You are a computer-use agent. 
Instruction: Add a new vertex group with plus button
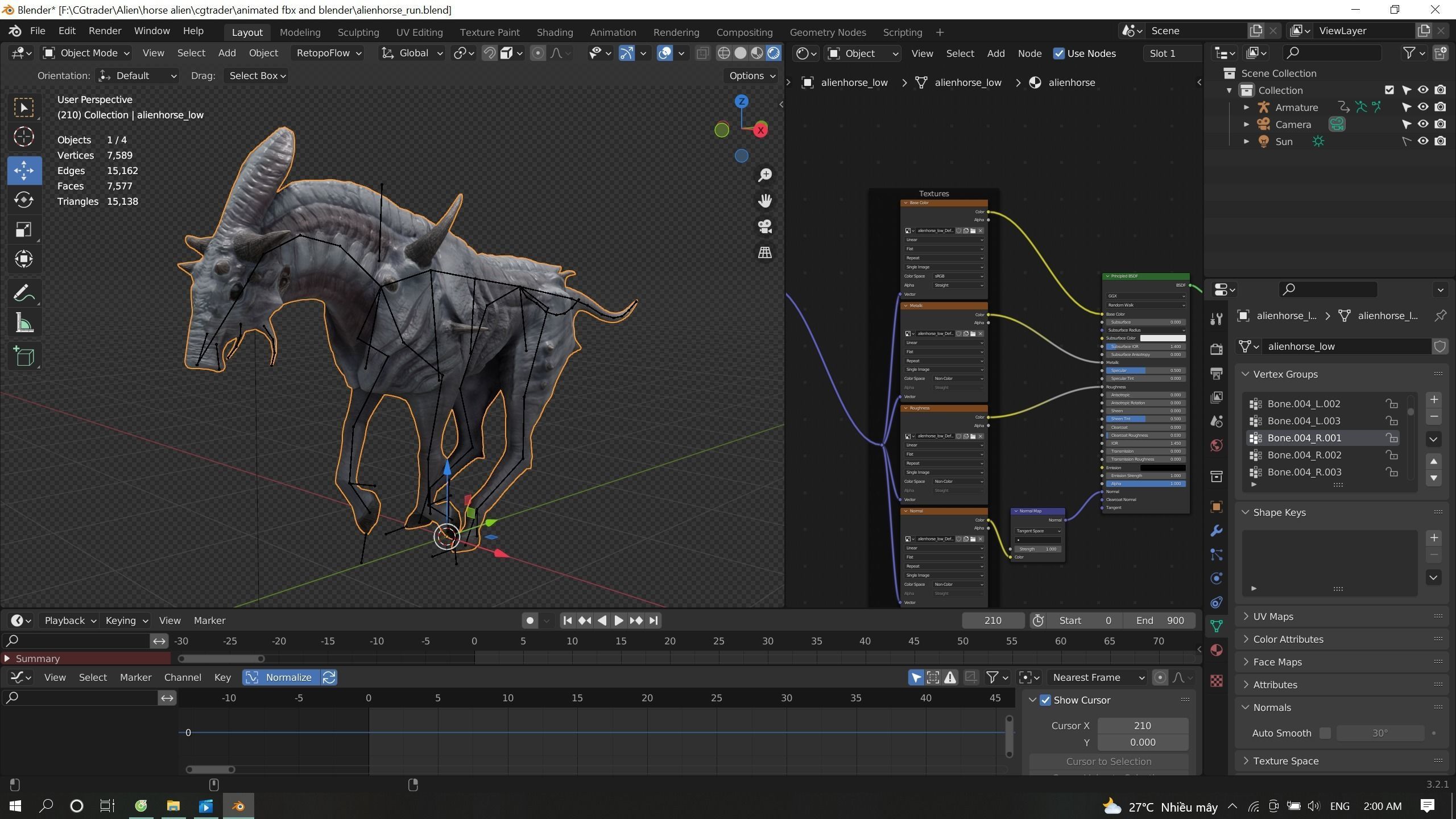(1434, 400)
